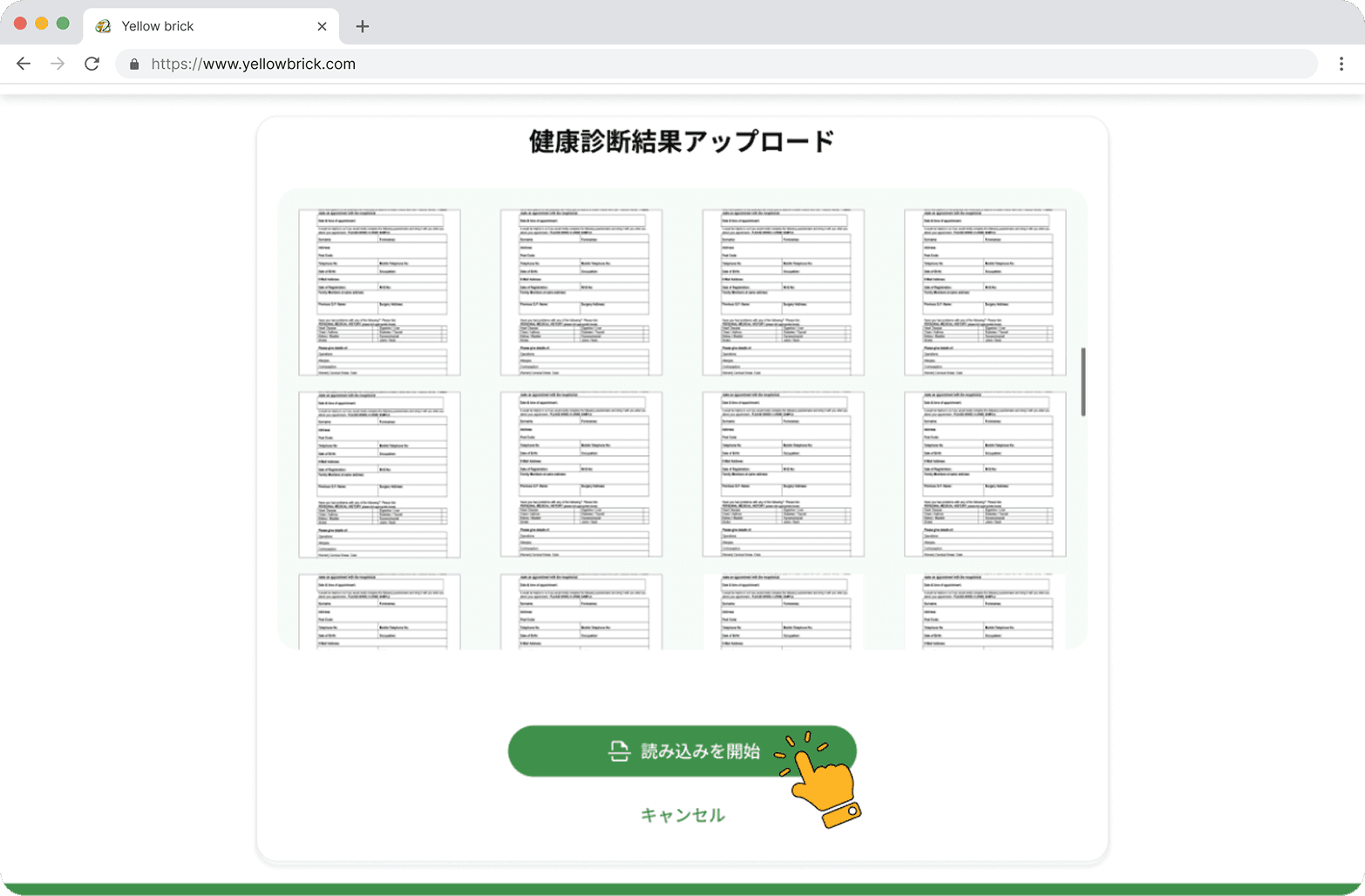Click the yellowbrick.com address bar
Image resolution: width=1365 pixels, height=896 pixels.
(x=697, y=64)
